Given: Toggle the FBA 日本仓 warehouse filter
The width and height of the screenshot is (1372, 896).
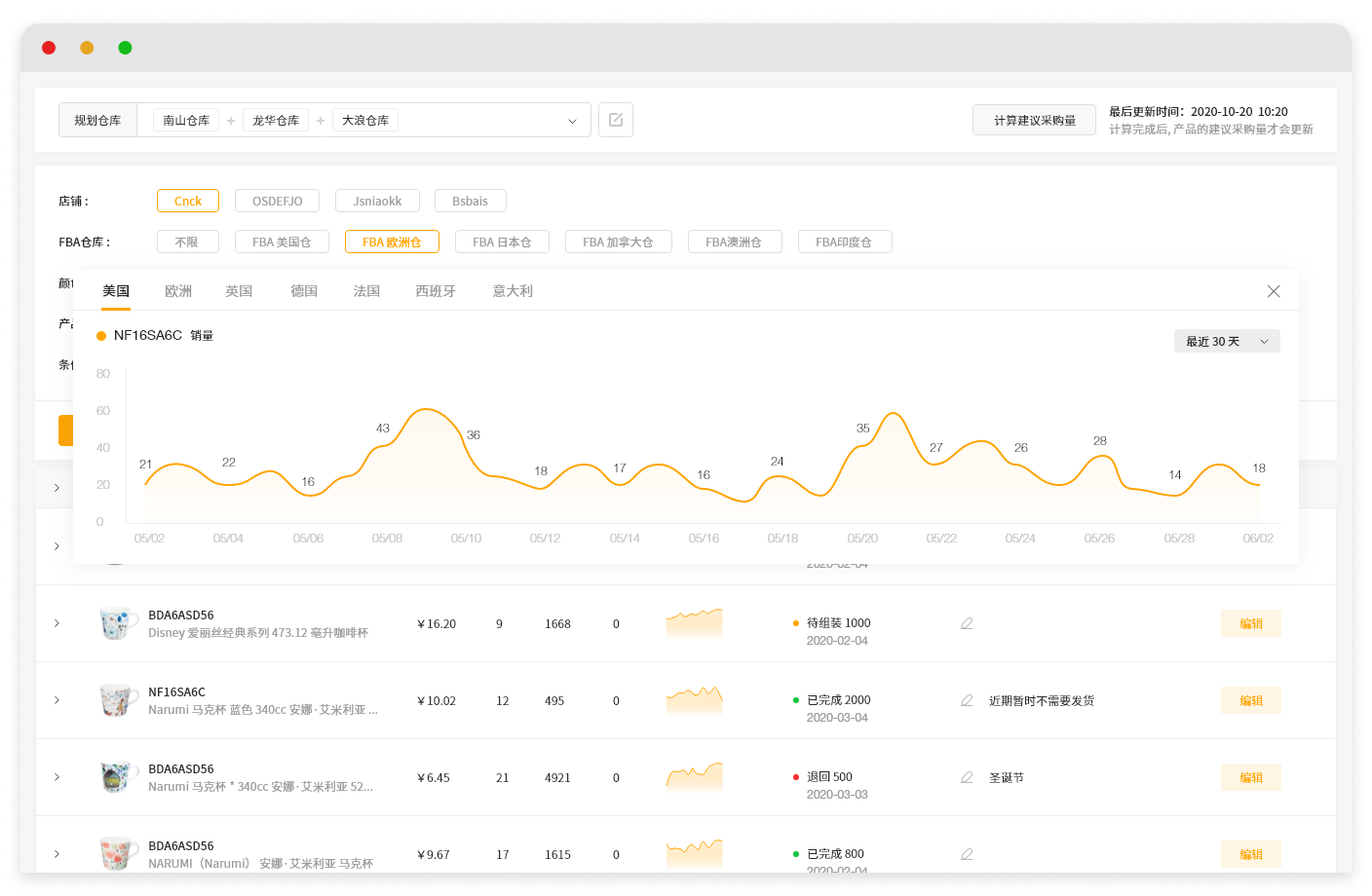Looking at the screenshot, I should tap(502, 242).
